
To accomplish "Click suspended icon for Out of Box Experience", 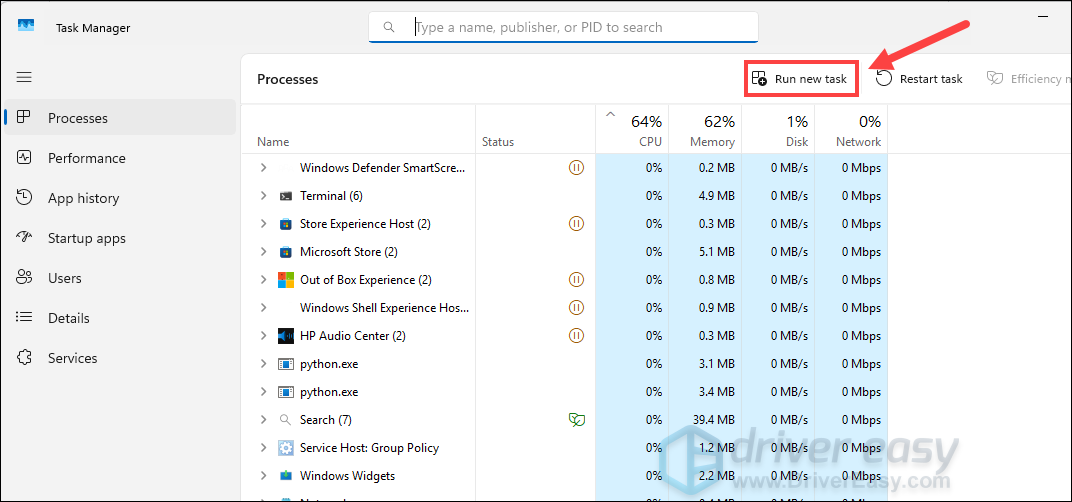I will pos(576,280).
